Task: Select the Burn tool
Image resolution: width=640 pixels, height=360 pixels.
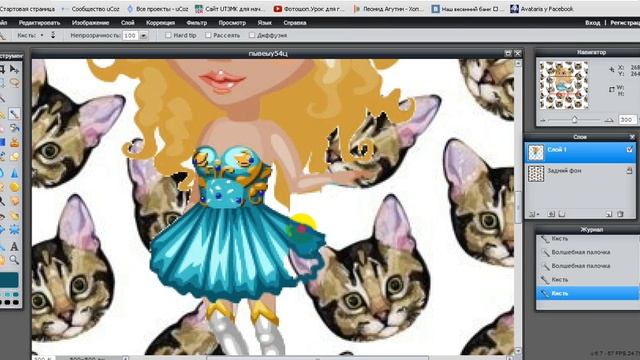Action: [x=14, y=201]
